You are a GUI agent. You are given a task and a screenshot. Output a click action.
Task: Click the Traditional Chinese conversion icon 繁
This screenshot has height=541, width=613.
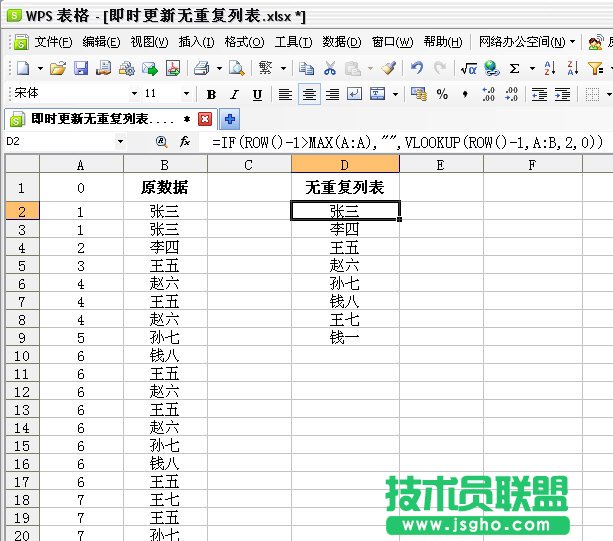coord(265,69)
